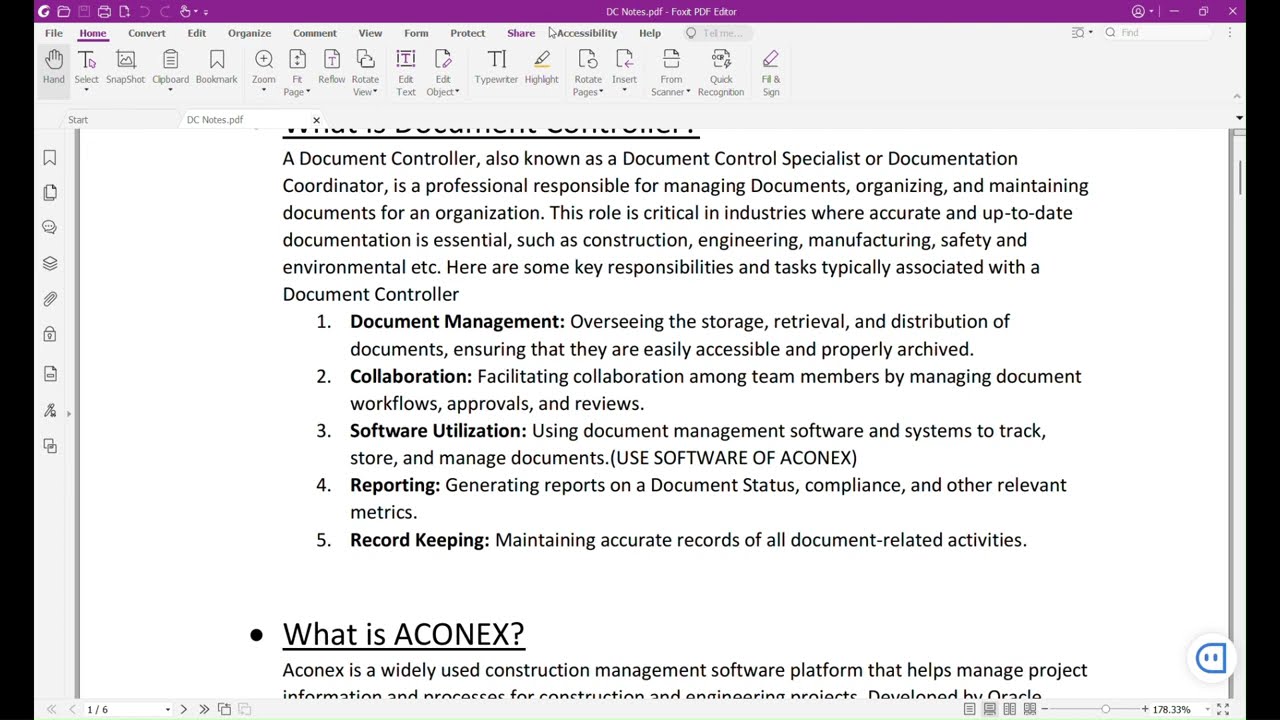This screenshot has height=720, width=1280.
Task: Click the From Scanner icon
Action: 671,60
